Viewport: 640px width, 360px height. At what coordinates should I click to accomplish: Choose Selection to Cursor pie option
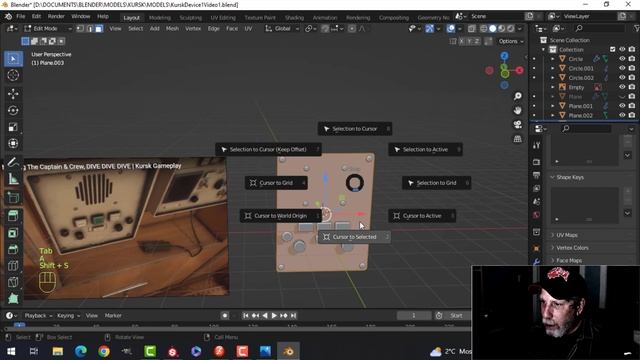click(x=355, y=129)
